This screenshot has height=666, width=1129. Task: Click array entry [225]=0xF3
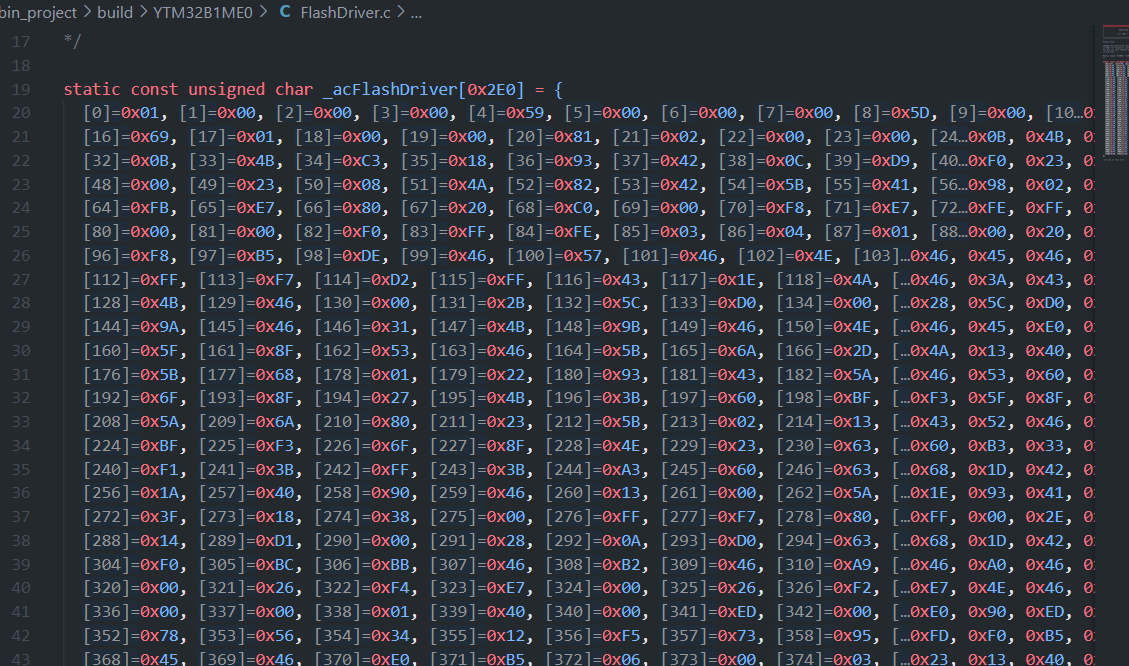coord(247,446)
